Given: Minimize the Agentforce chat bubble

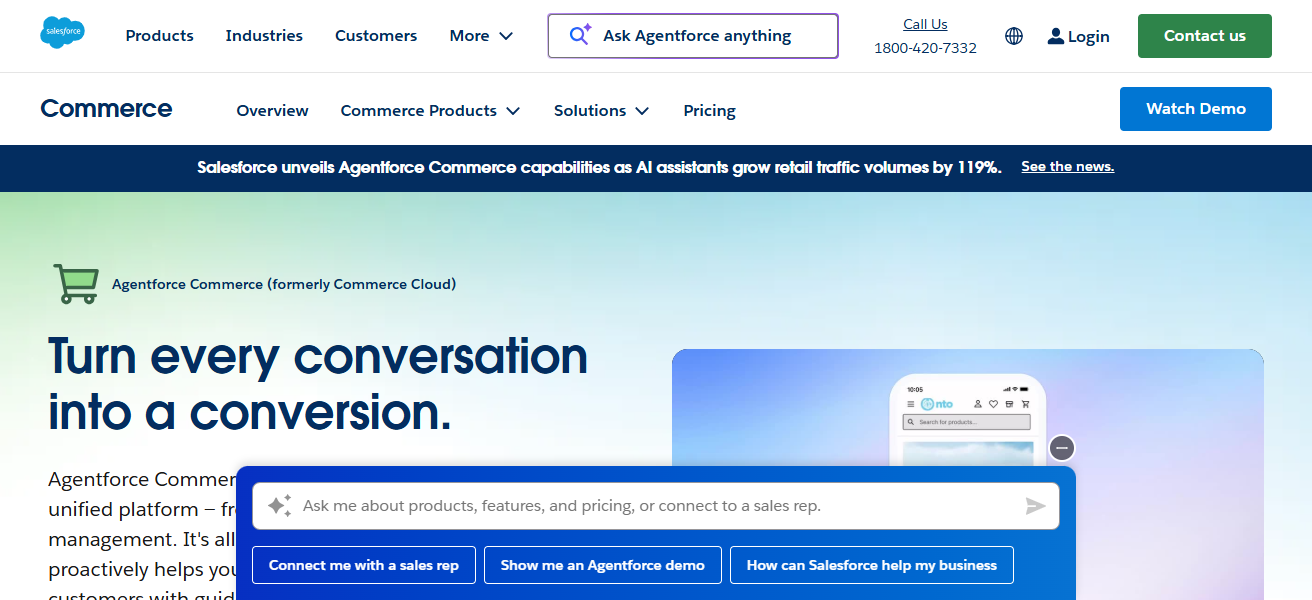Looking at the screenshot, I should point(1061,448).
